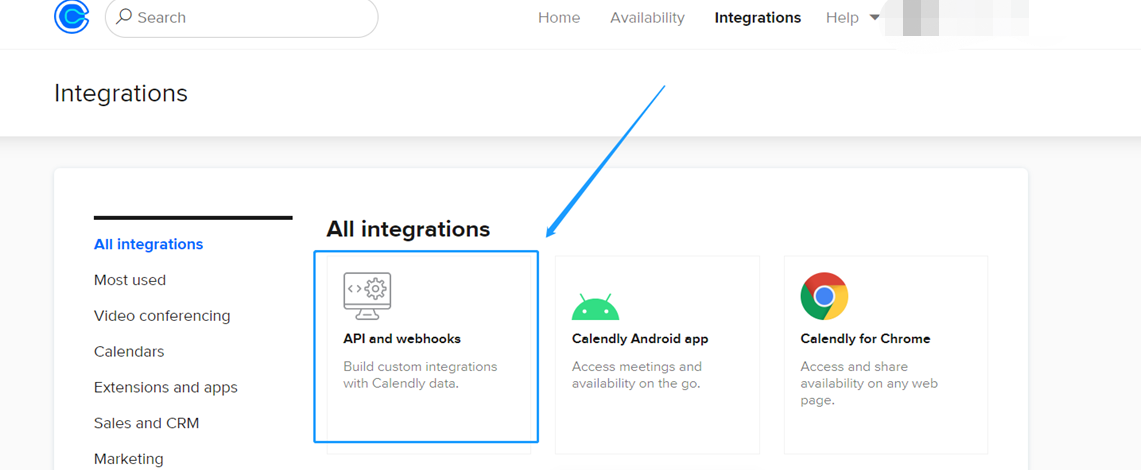
Task: Select Integrations in top navigation
Action: tap(758, 17)
